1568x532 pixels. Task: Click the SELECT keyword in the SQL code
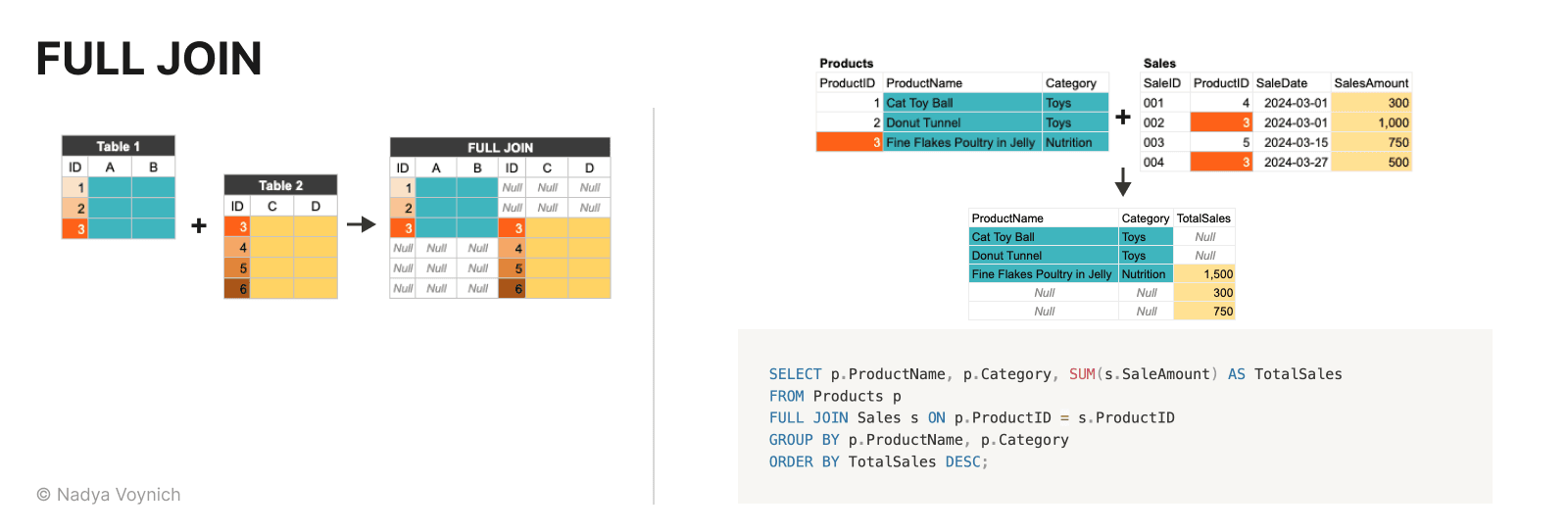pos(795,374)
